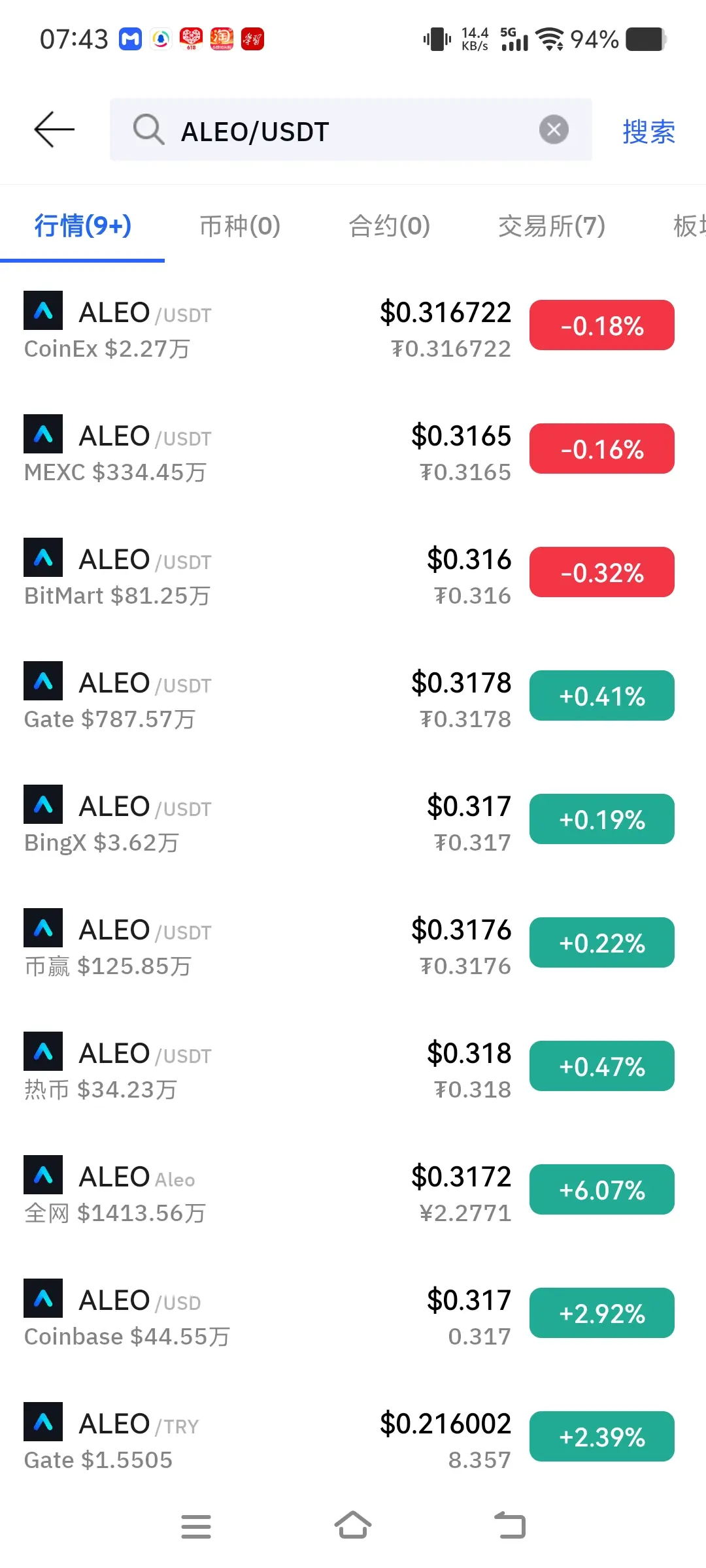Tap the recent apps menu icon
The height and width of the screenshot is (1568, 706).
point(196,1527)
